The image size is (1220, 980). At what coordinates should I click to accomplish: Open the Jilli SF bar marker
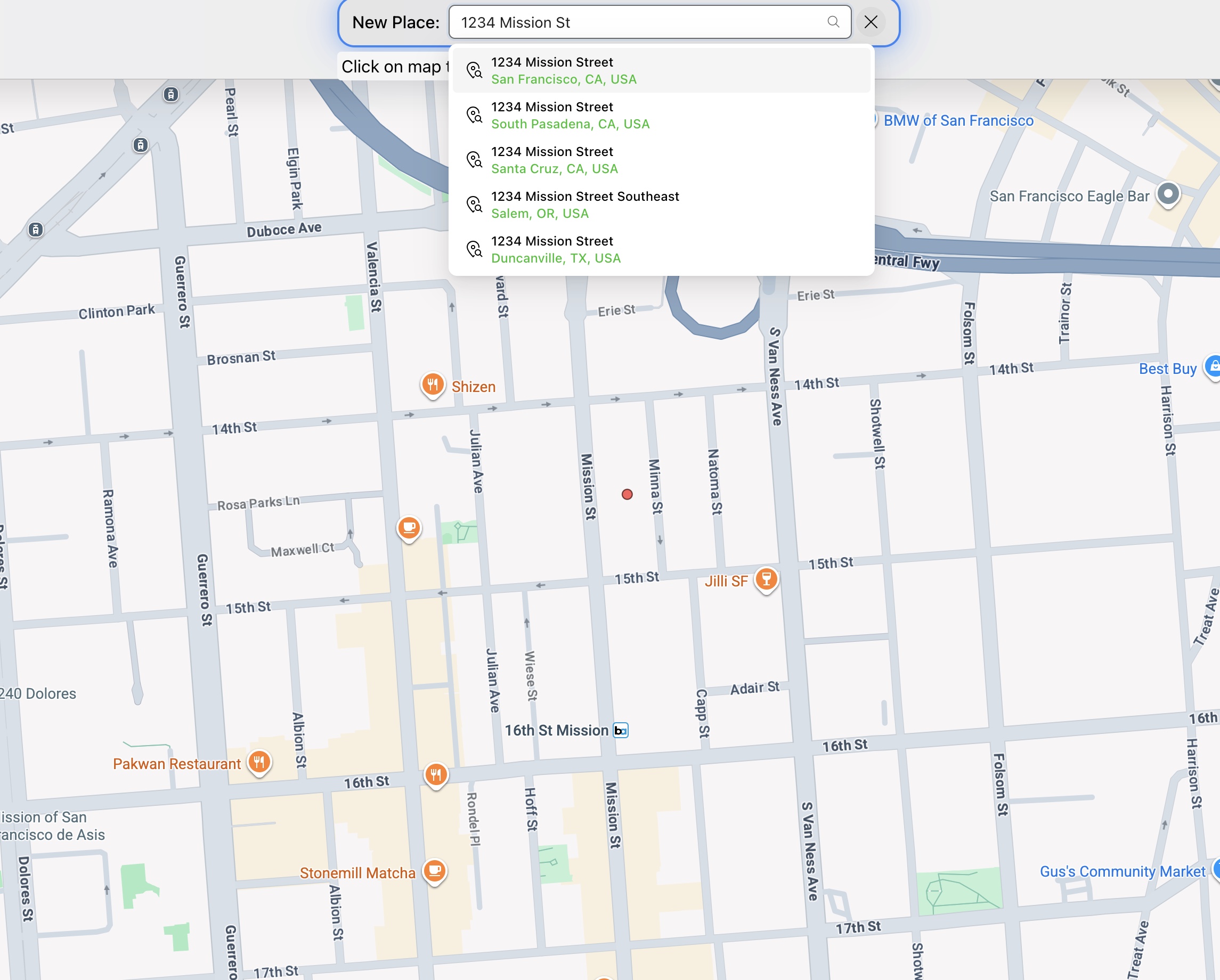click(x=766, y=579)
